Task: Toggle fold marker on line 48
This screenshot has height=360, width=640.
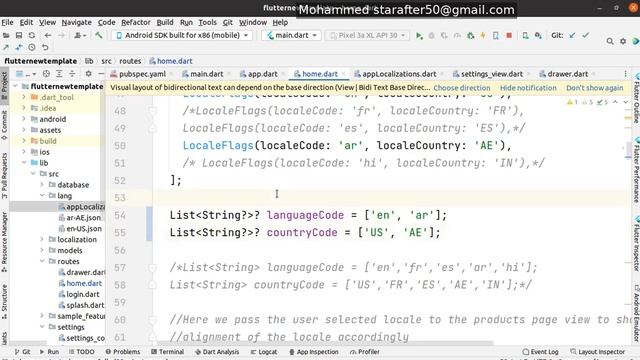Action: [x=152, y=111]
